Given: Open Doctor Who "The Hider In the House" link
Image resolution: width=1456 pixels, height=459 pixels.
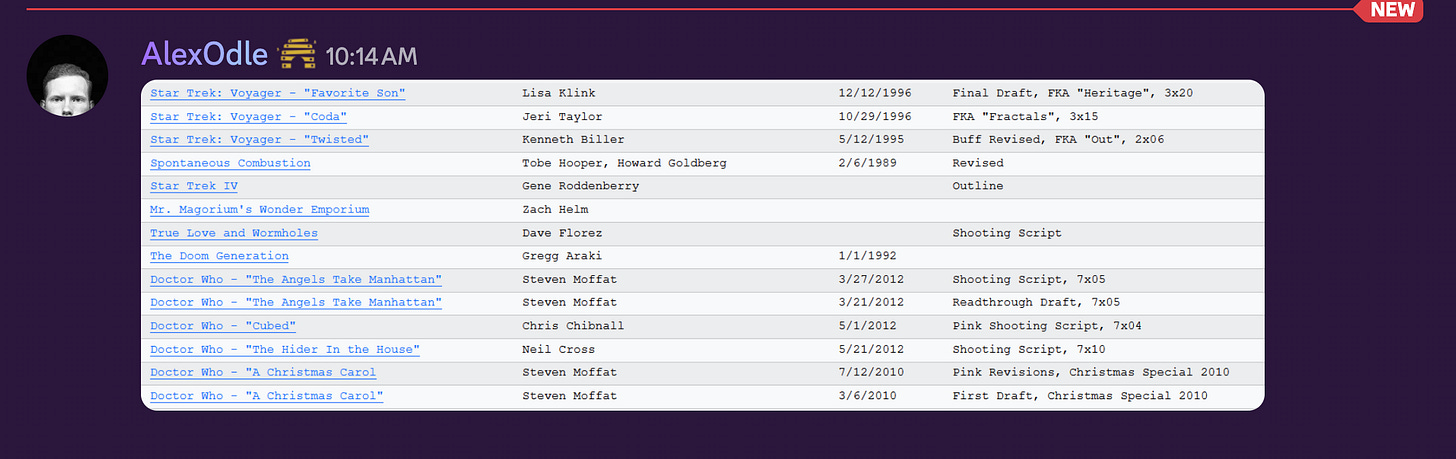Looking at the screenshot, I should click(x=285, y=349).
